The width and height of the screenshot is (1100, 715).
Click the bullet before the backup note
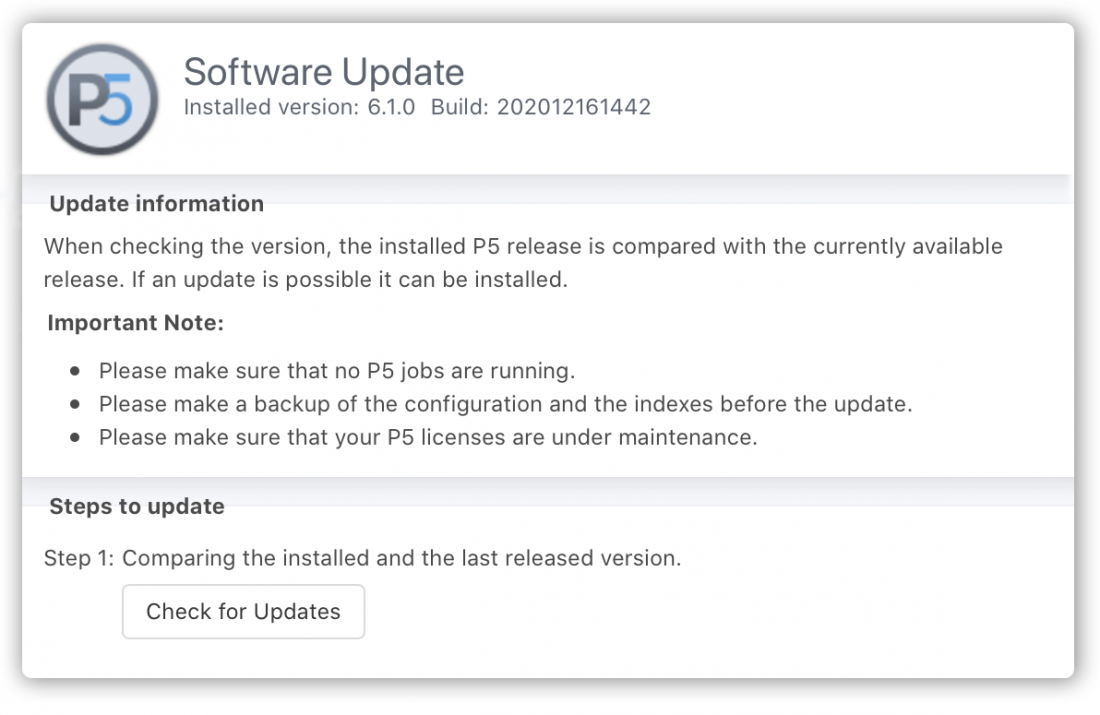click(75, 404)
